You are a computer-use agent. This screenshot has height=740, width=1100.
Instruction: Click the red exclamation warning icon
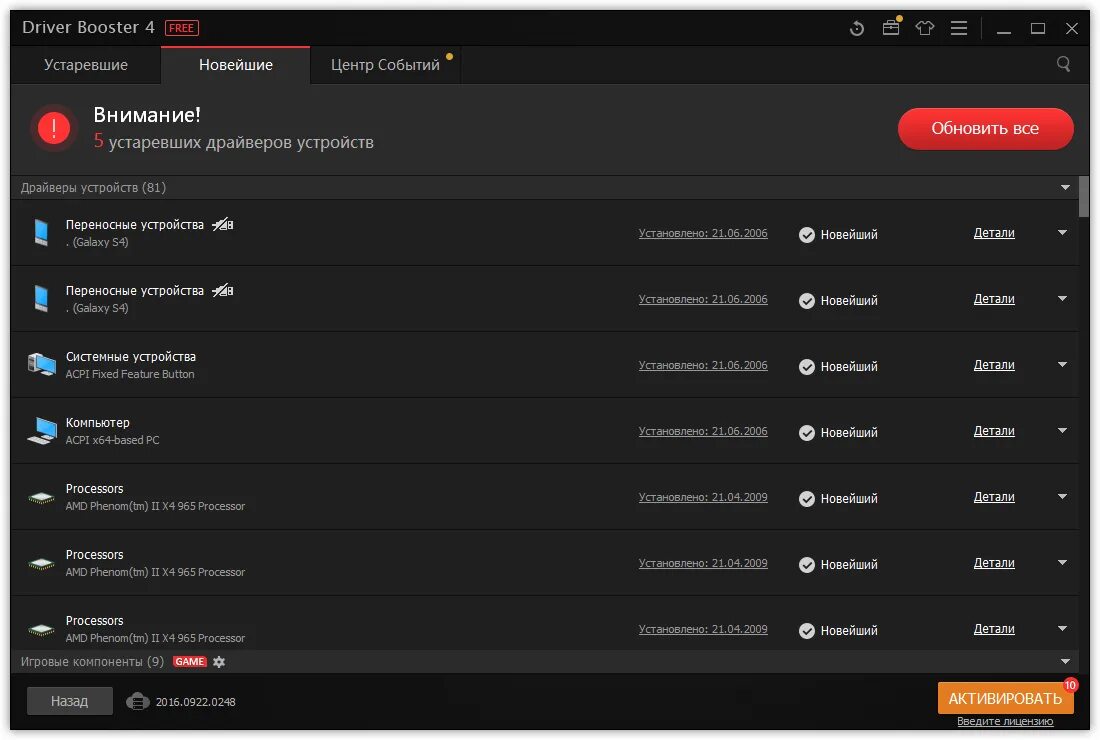pyautogui.click(x=54, y=128)
